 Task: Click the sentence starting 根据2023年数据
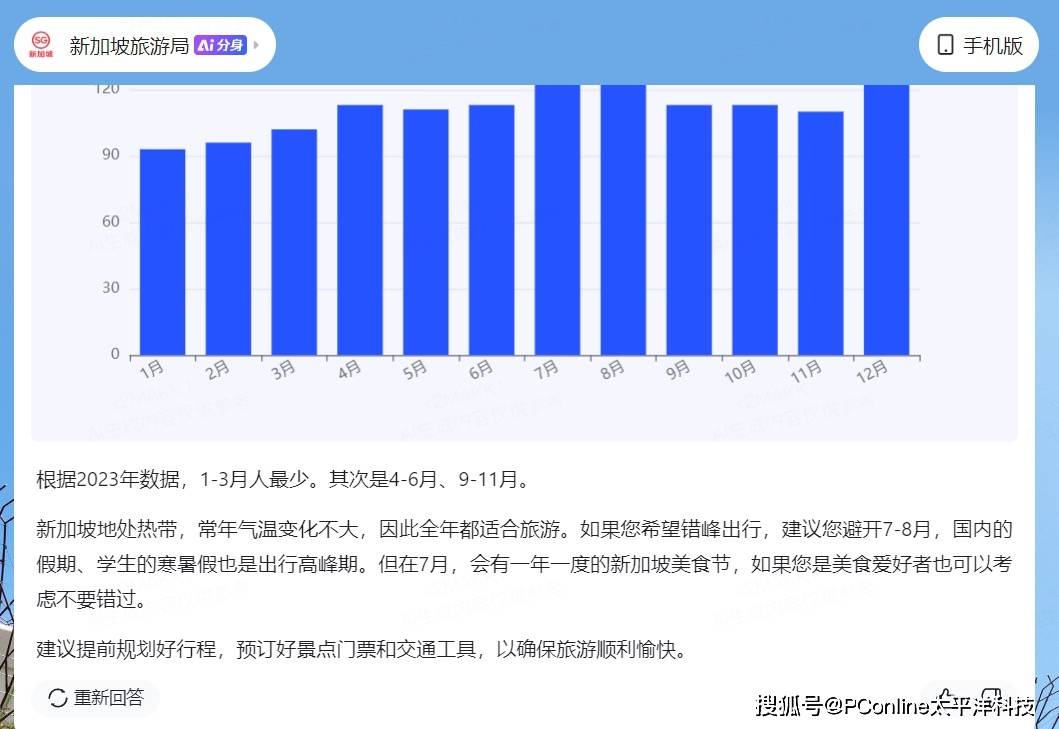285,480
